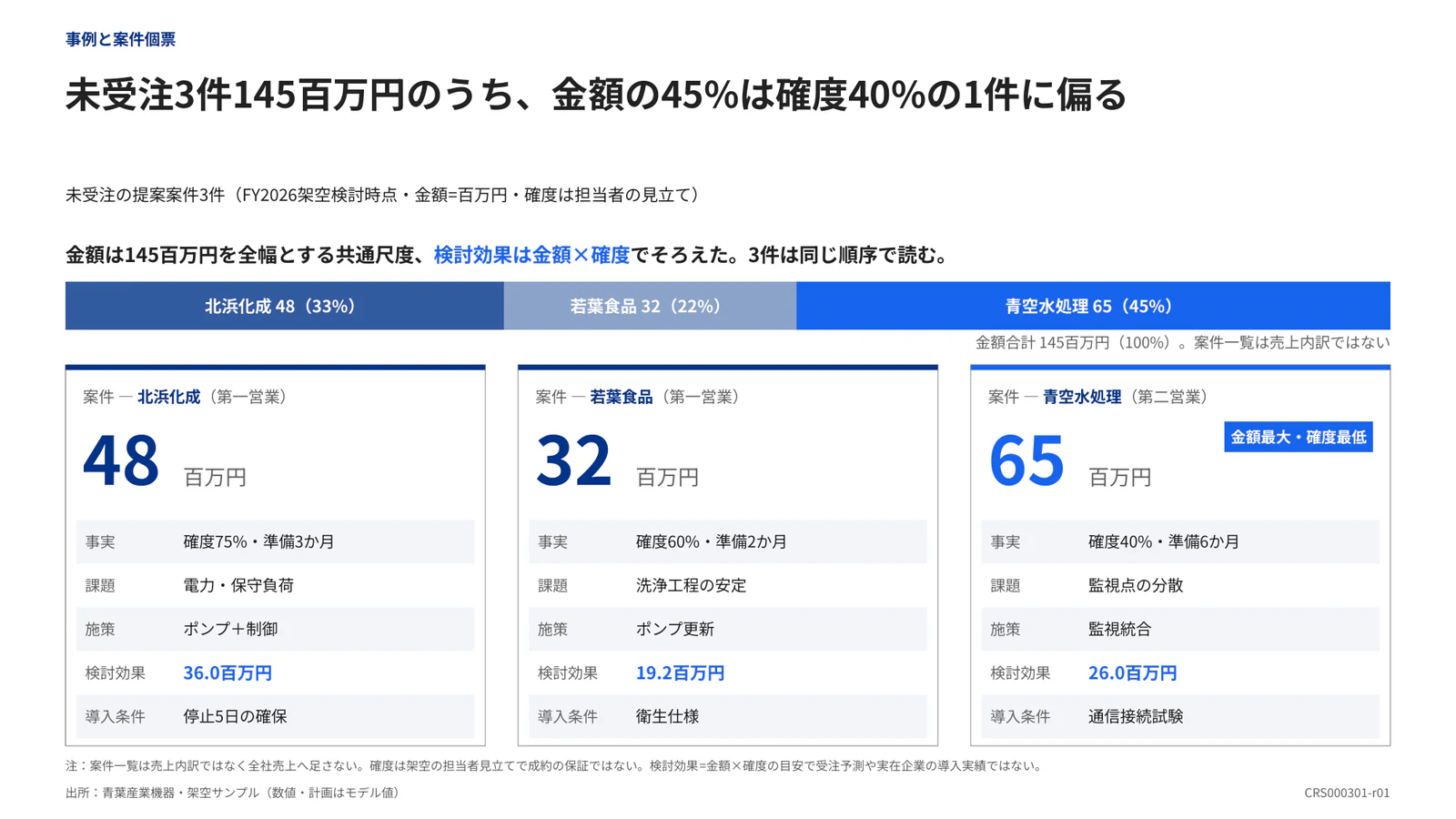This screenshot has height=819, width=1456.
Task: Select the 19.2百万円 value
Action: pyautogui.click(x=680, y=672)
